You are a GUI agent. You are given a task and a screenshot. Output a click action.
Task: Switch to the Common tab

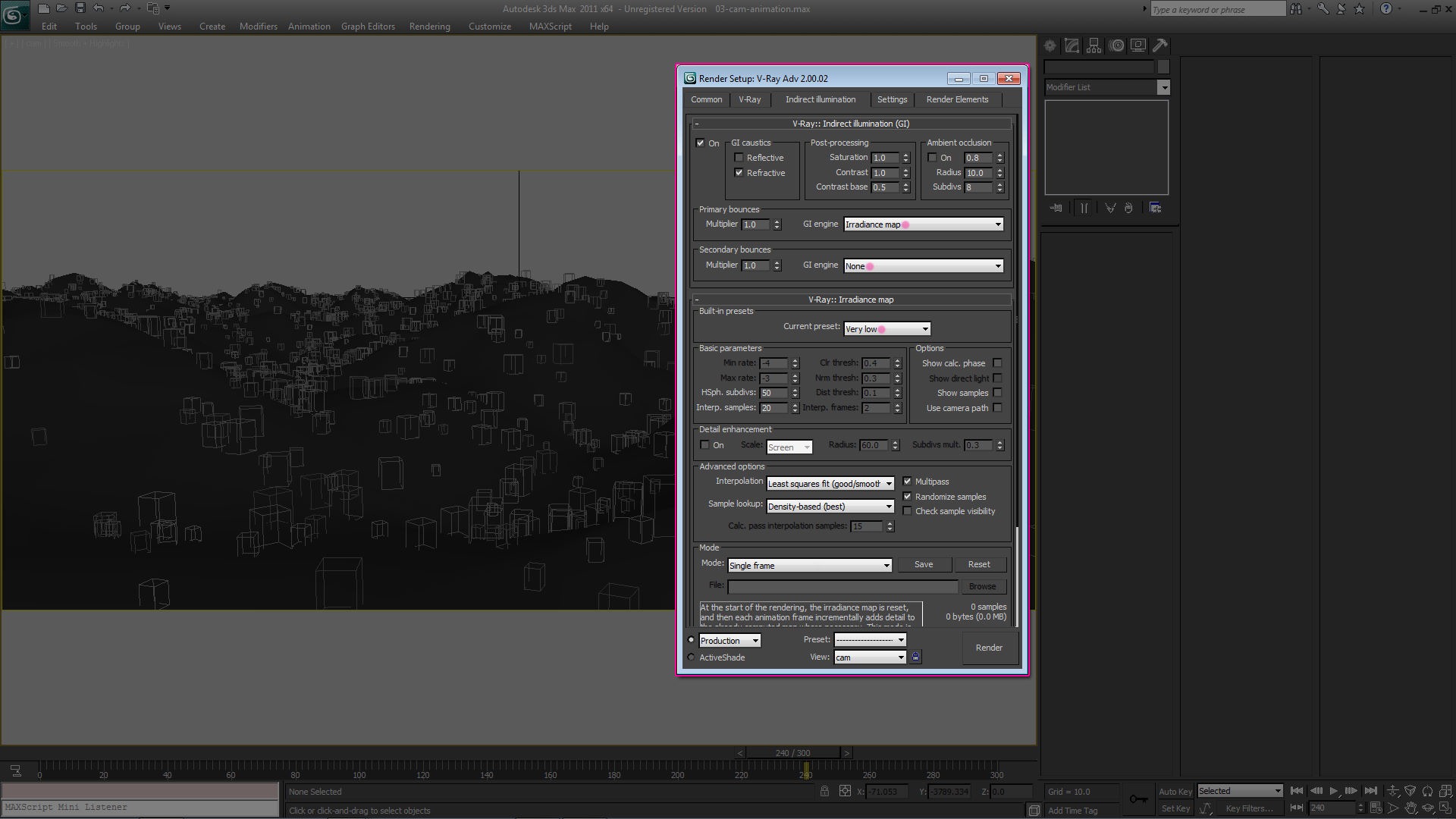706,99
